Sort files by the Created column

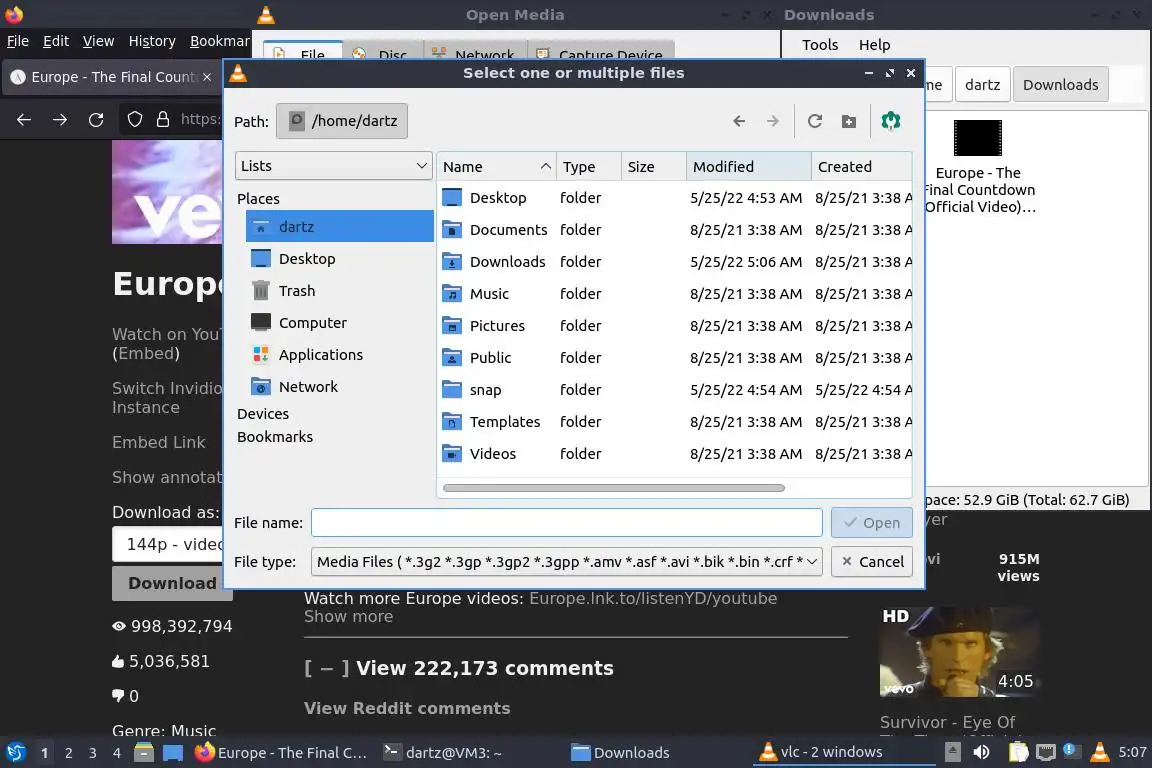pos(861,167)
